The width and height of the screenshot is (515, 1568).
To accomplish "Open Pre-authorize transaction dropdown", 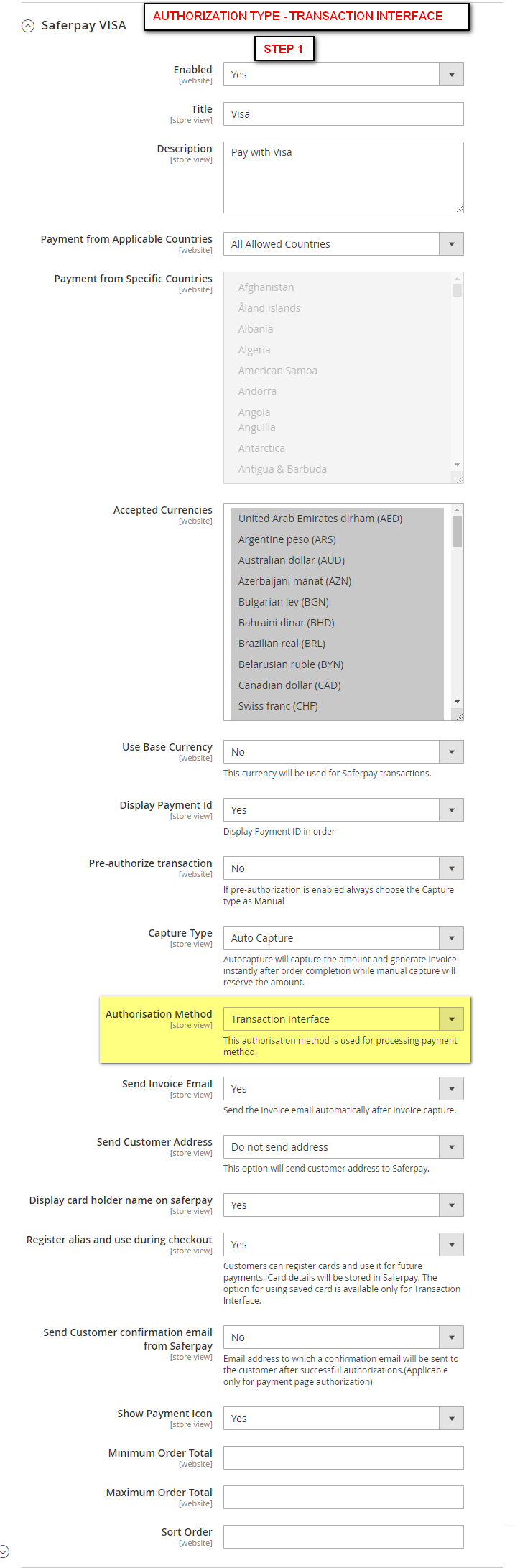I will [x=343, y=868].
